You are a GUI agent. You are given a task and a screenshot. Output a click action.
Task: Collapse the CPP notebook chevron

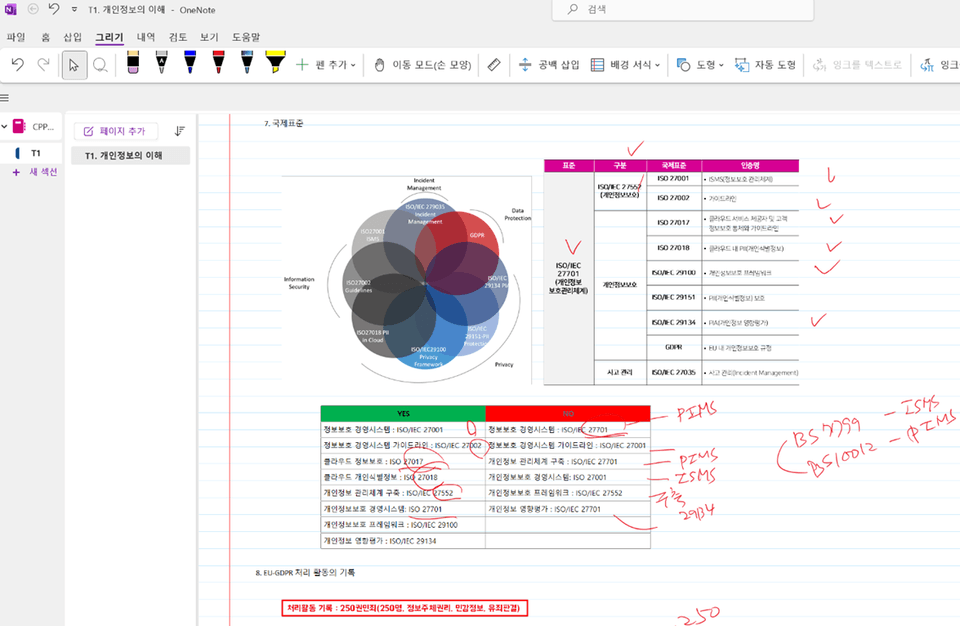pos(5,127)
